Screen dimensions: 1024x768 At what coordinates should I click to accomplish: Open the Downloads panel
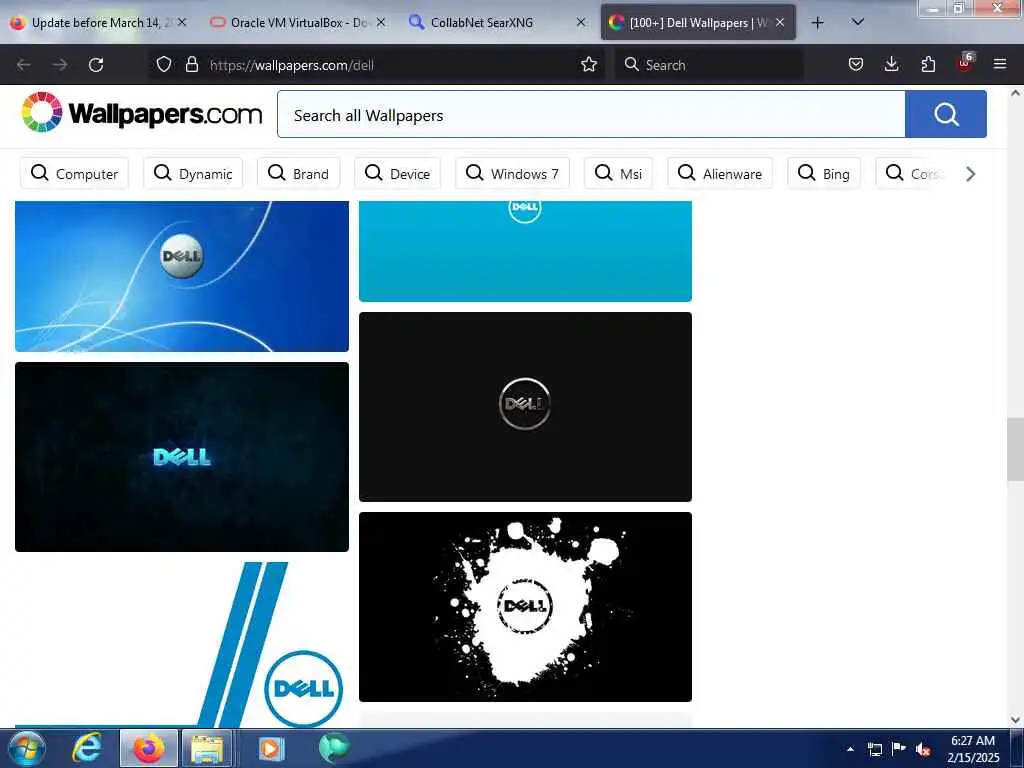[891, 65]
